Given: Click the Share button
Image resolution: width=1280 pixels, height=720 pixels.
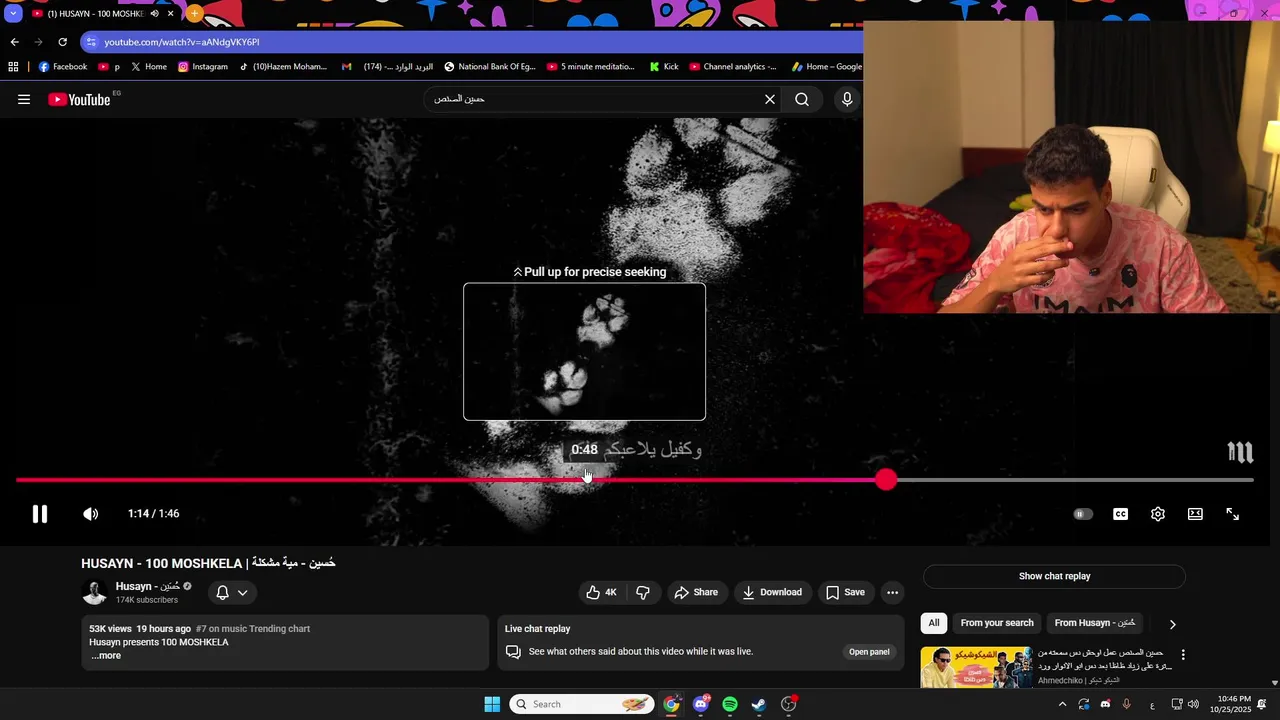Looking at the screenshot, I should tap(696, 592).
